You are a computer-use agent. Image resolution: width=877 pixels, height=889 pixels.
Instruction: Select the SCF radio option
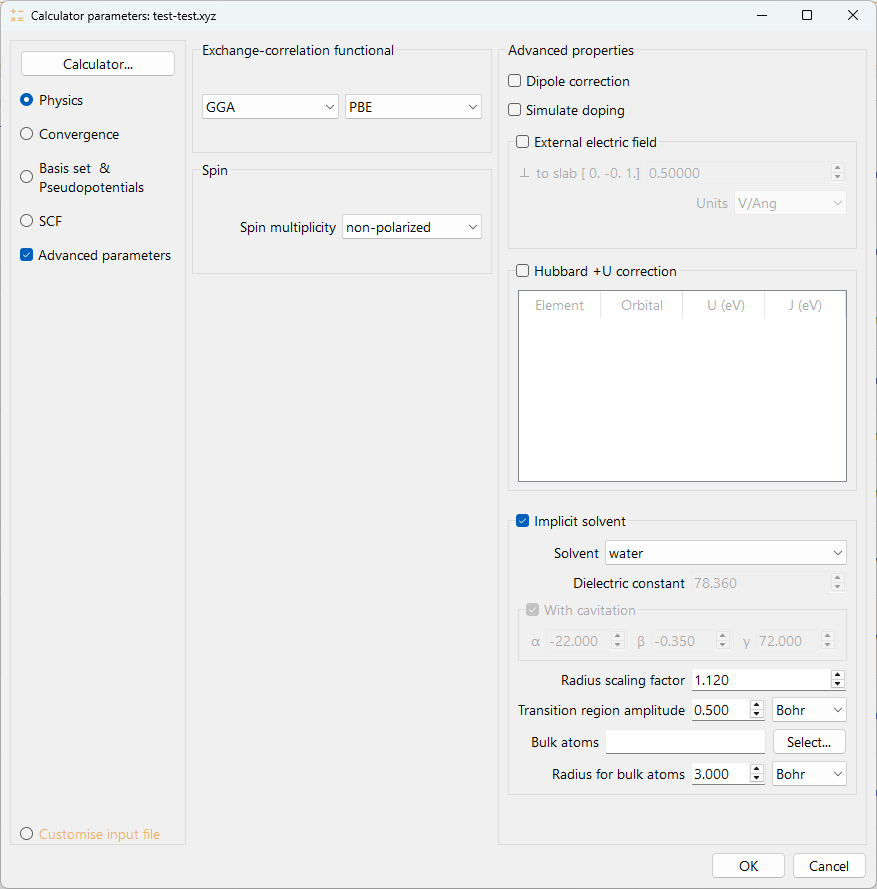click(x=27, y=221)
